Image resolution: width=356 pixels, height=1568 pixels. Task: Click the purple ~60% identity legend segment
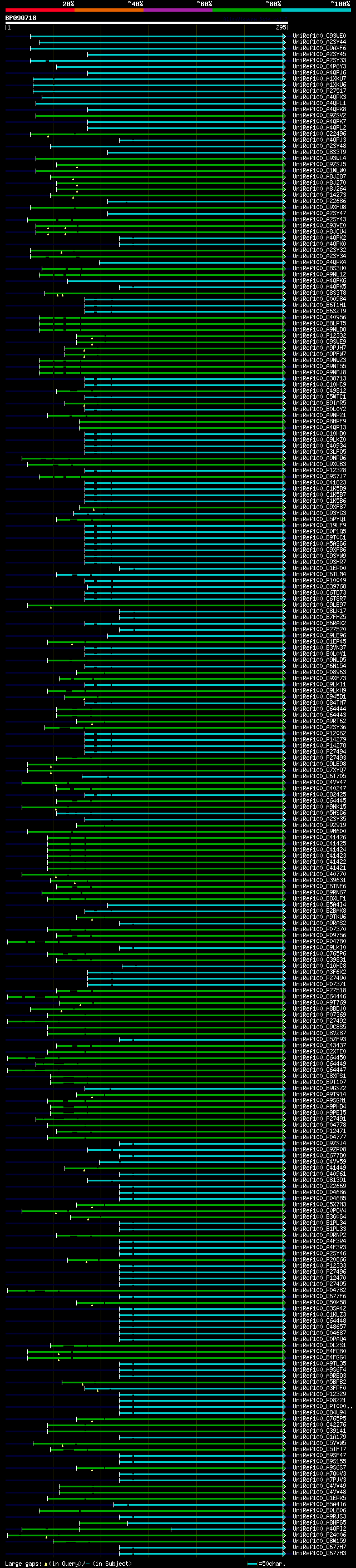(177, 11)
